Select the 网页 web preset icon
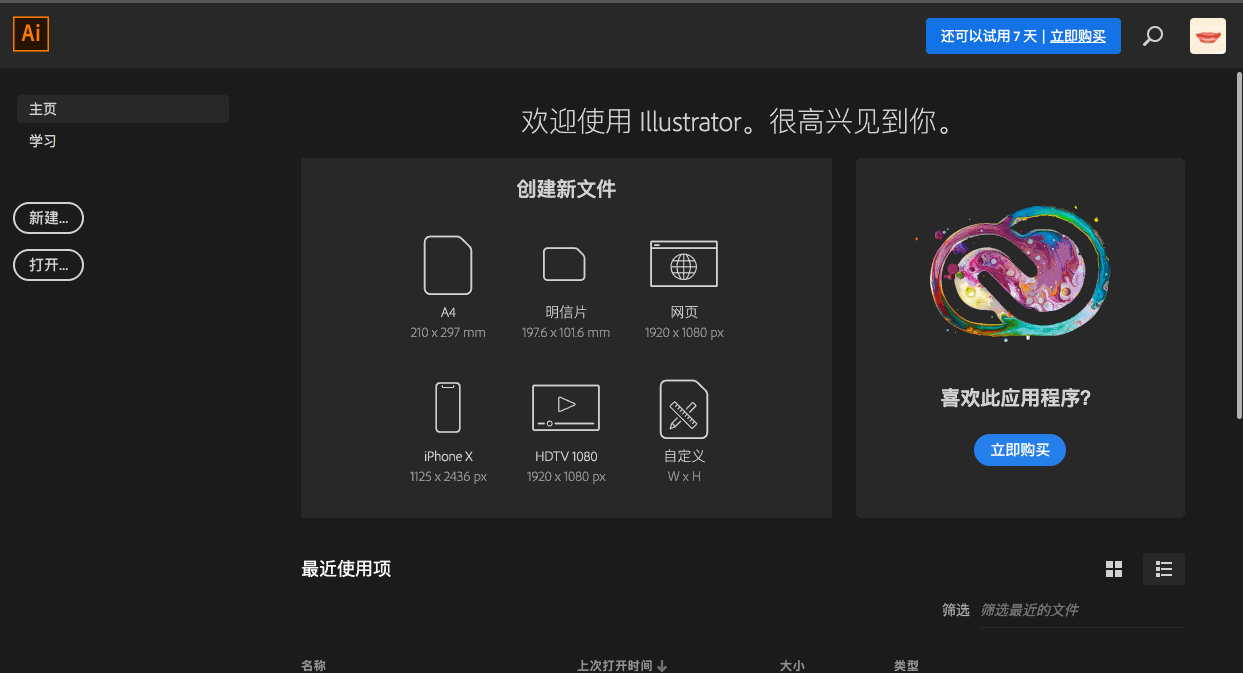 684,264
